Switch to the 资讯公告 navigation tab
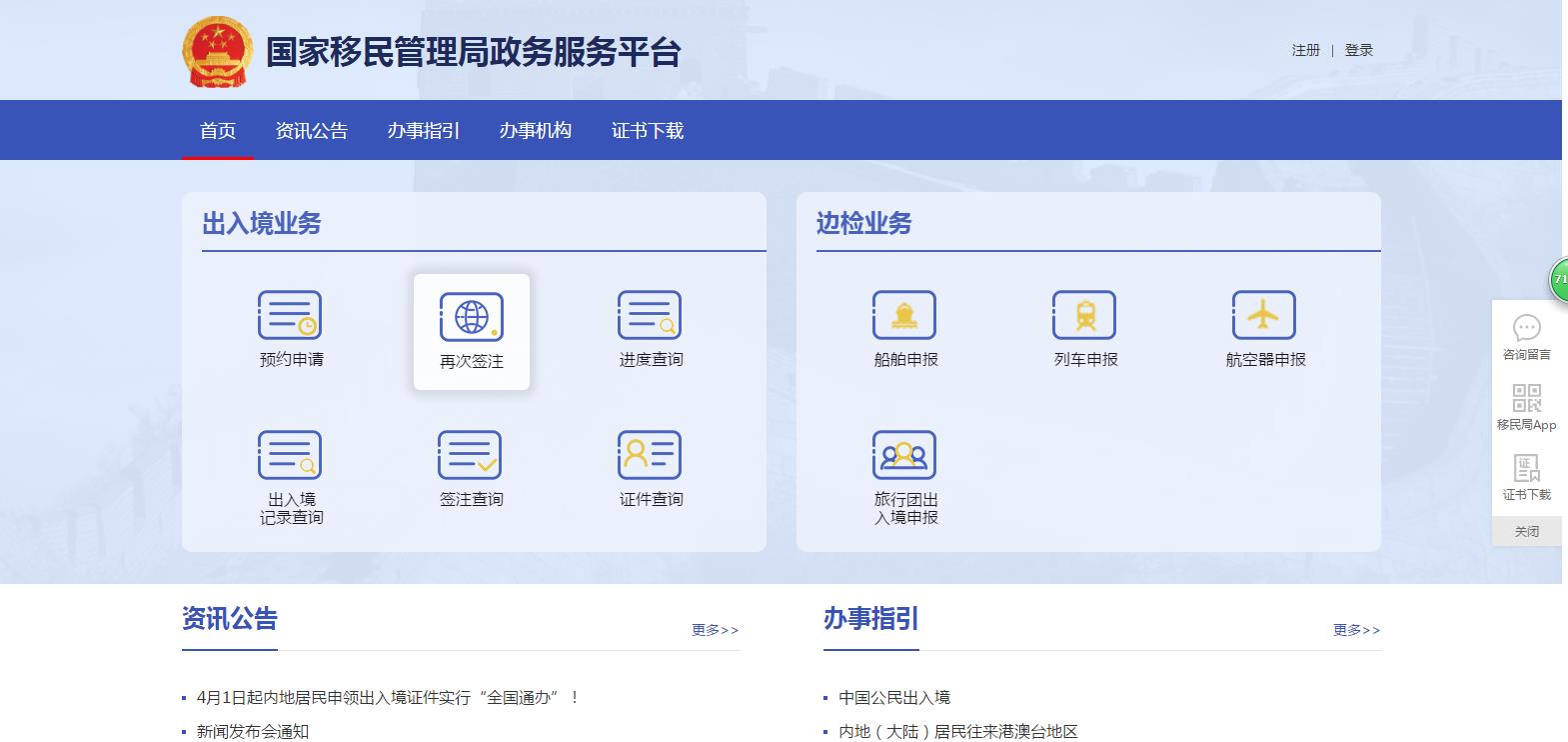Screen dimensions: 1568x742 pos(312,131)
